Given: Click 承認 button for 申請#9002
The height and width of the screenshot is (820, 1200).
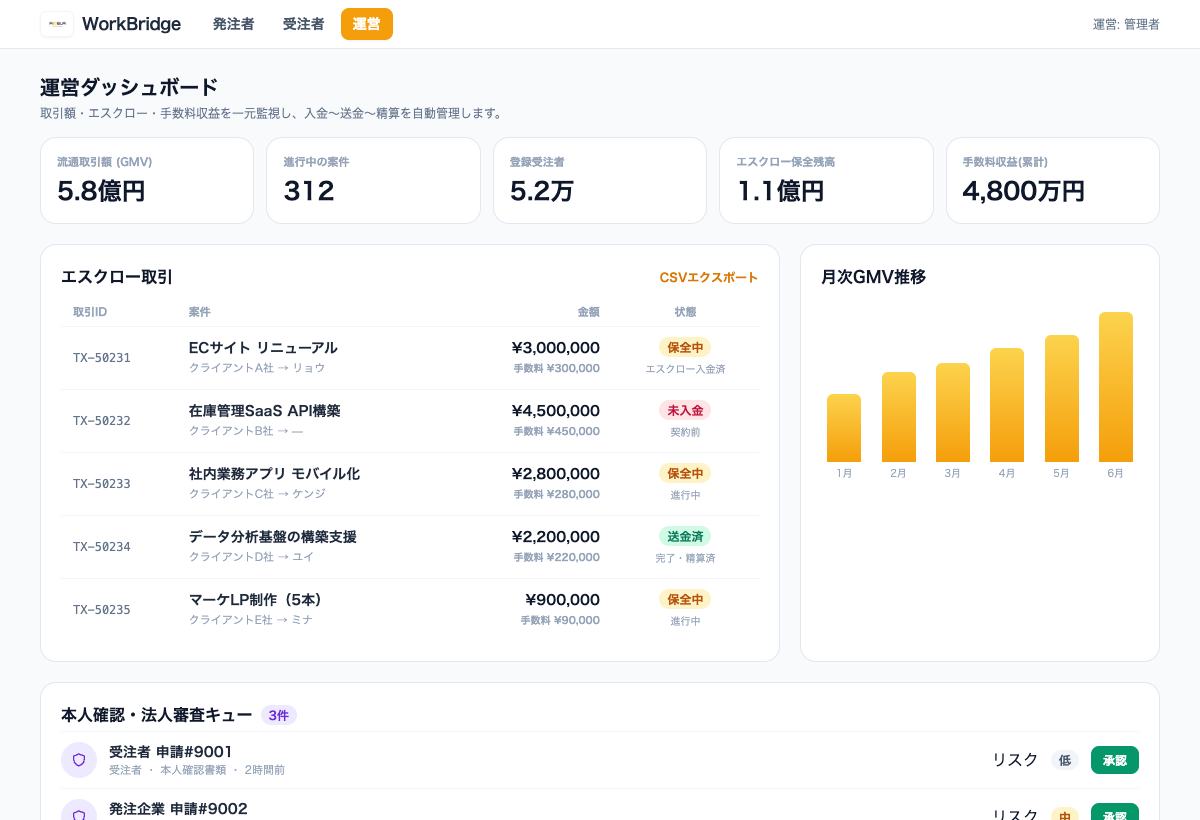Looking at the screenshot, I should [1115, 812].
